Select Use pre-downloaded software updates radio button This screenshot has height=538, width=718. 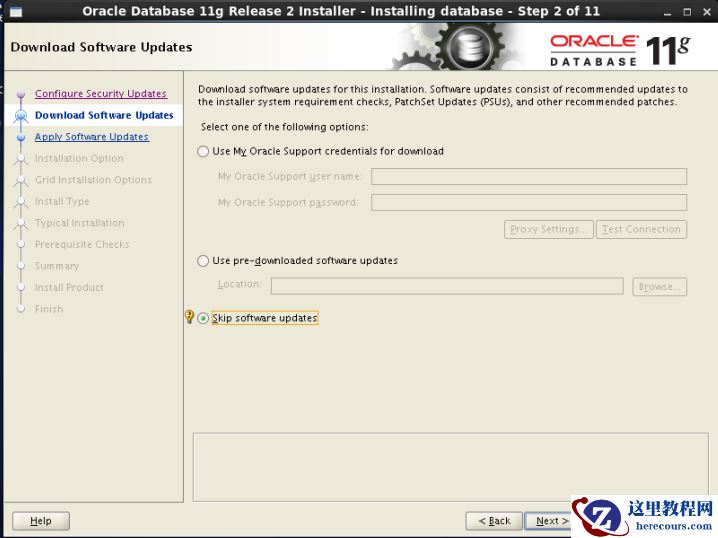point(203,261)
